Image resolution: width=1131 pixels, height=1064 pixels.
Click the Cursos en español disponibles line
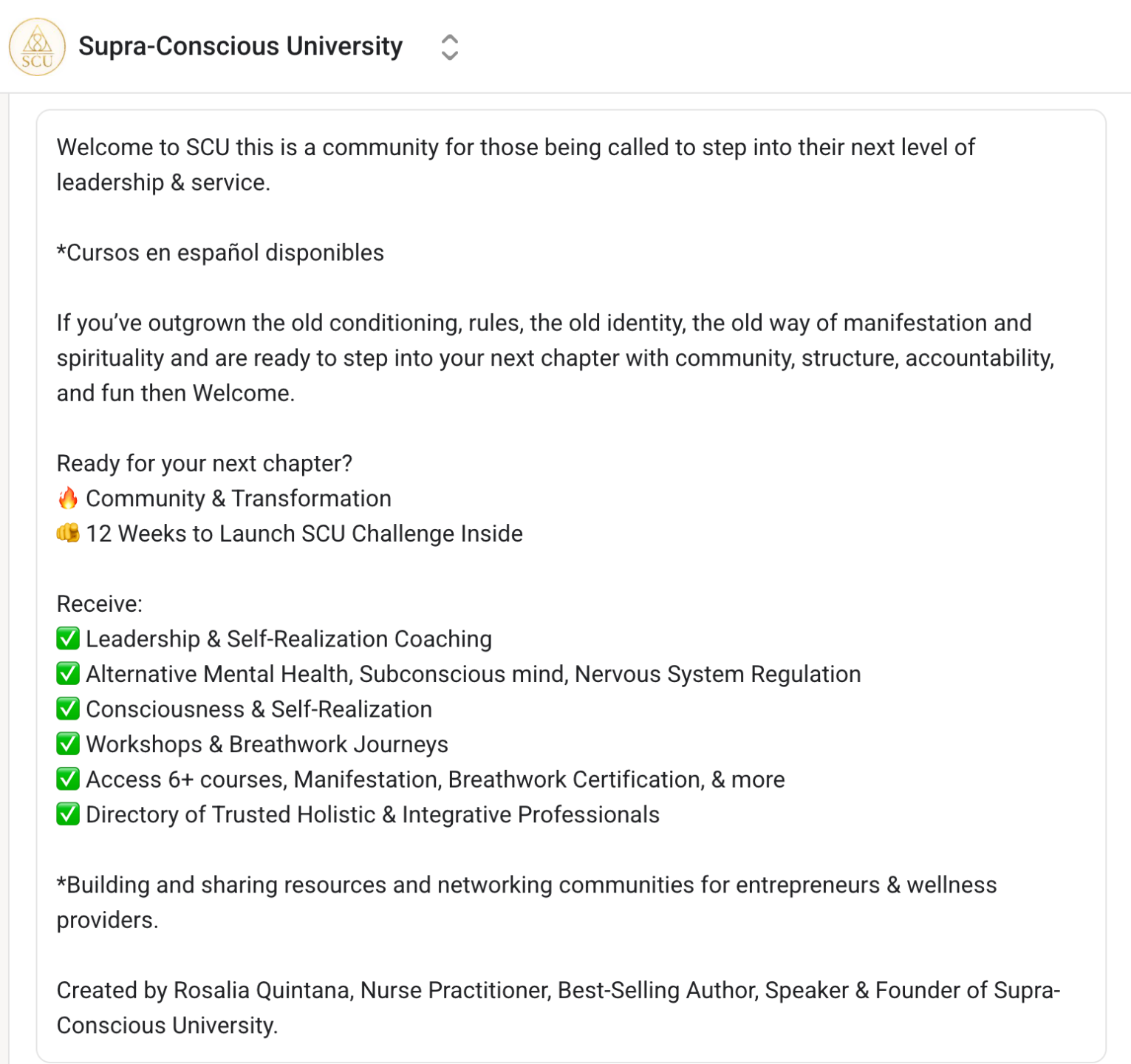[220, 253]
